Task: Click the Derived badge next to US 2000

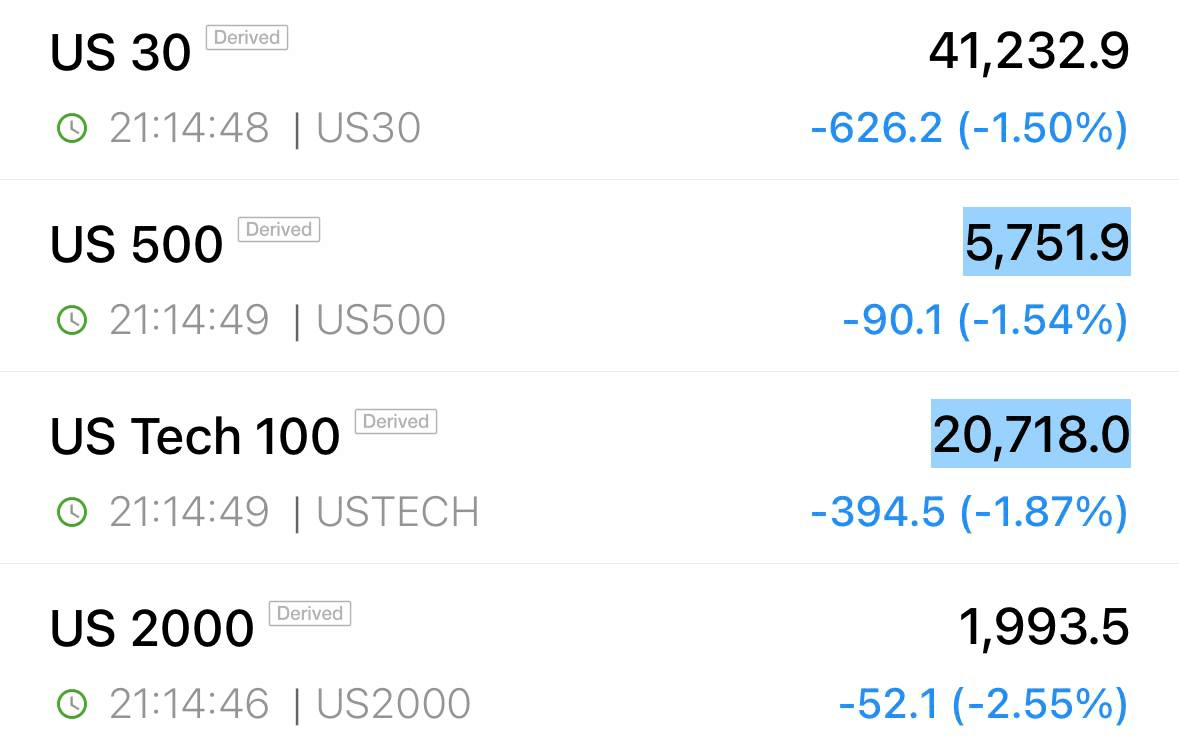Action: 310,613
